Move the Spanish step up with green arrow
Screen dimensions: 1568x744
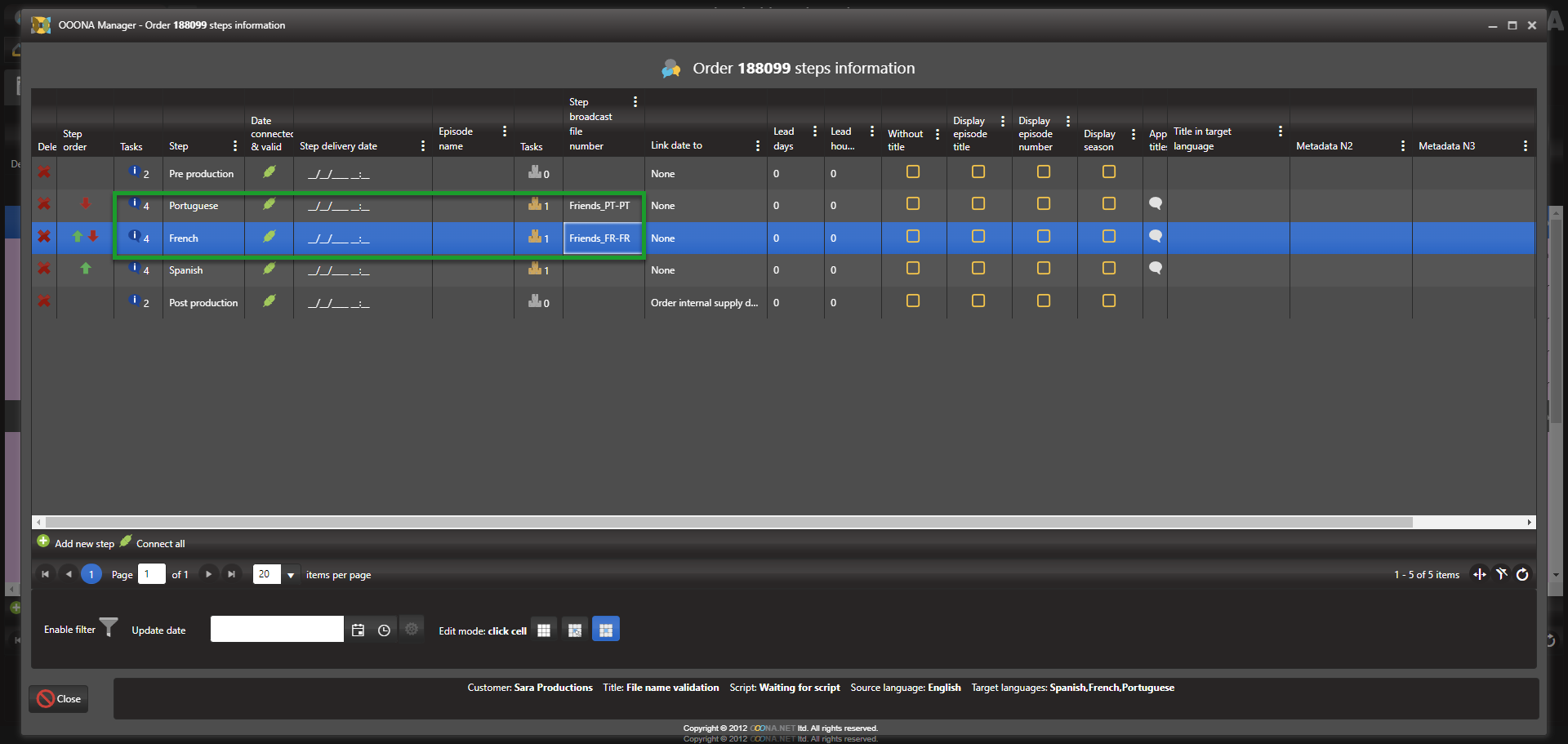click(x=85, y=269)
